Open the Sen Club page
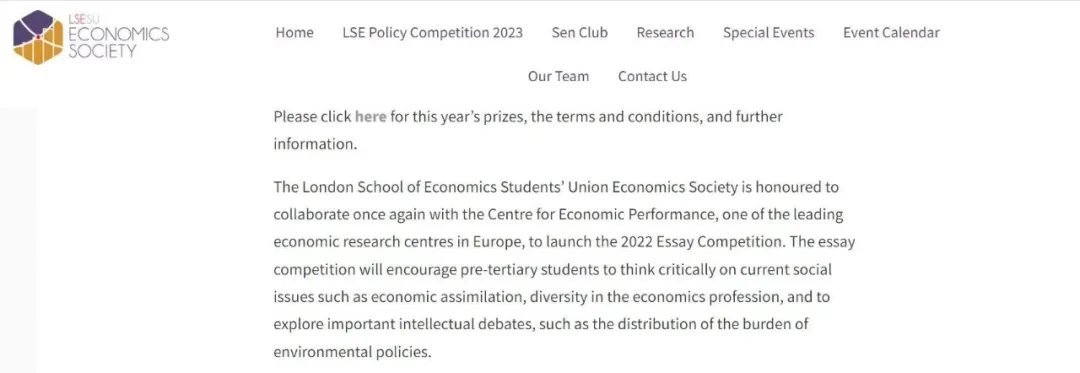Screen dimensions: 1080x373 click(x=579, y=32)
